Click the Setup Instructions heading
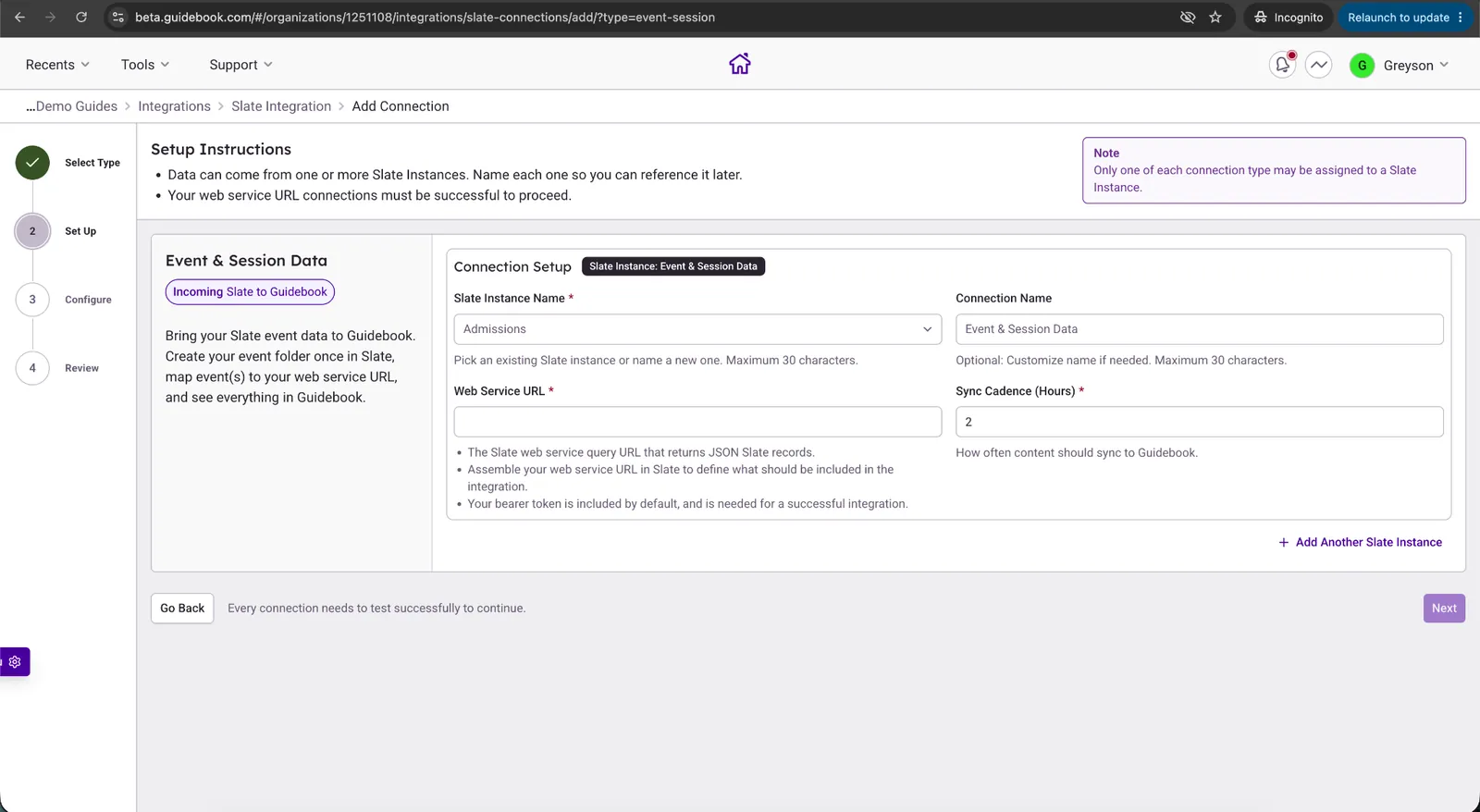The width and height of the screenshot is (1480, 812). pyautogui.click(x=221, y=150)
